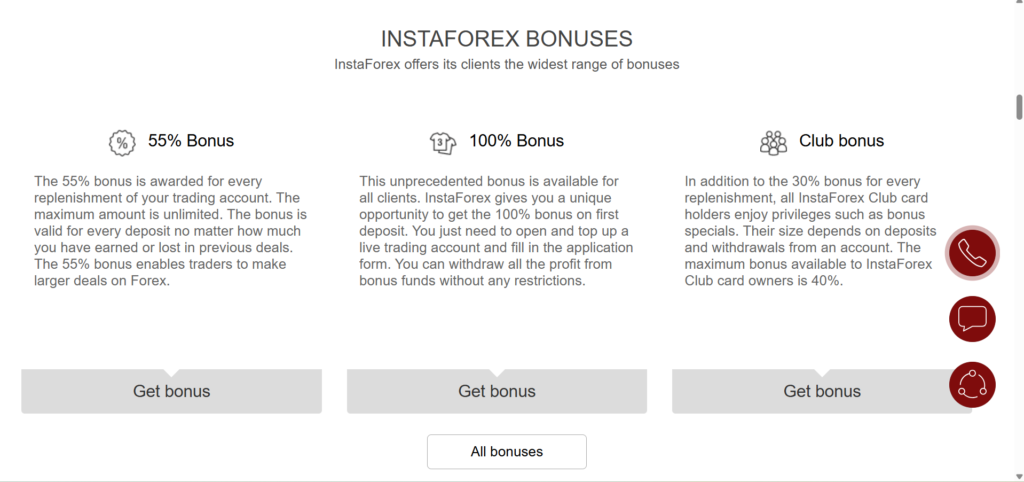This screenshot has width=1024, height=482.
Task: Click the vertical scrollbar thumb
Action: [x=1019, y=107]
